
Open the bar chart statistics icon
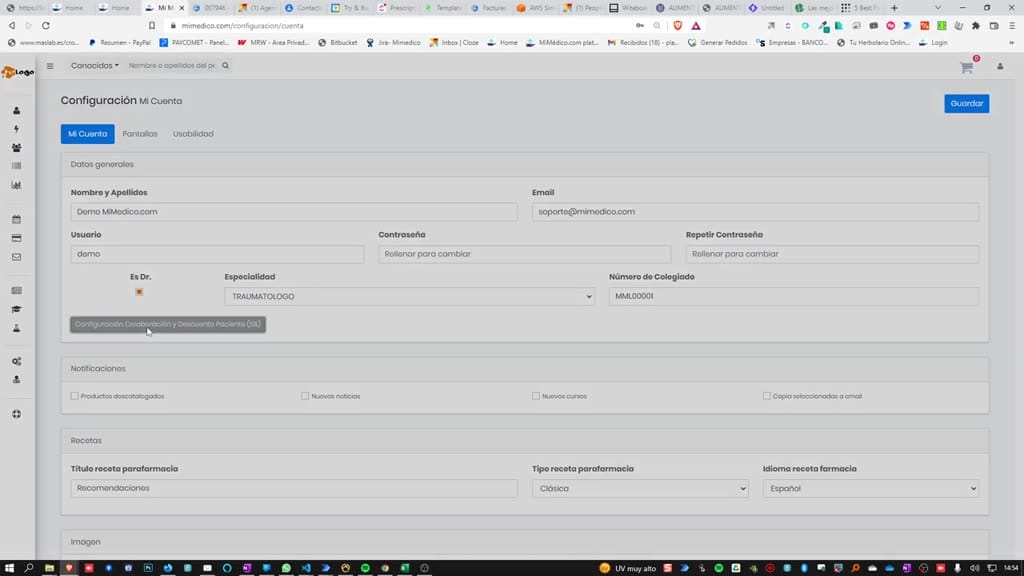(16, 185)
